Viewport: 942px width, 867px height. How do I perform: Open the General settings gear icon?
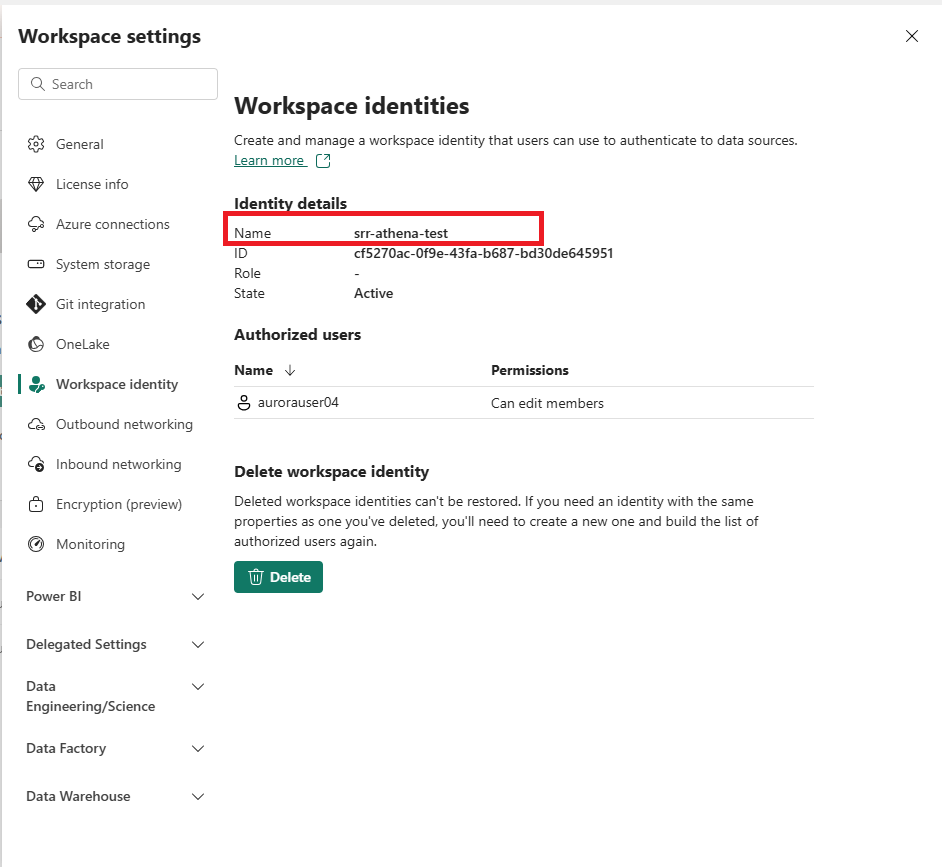37,144
